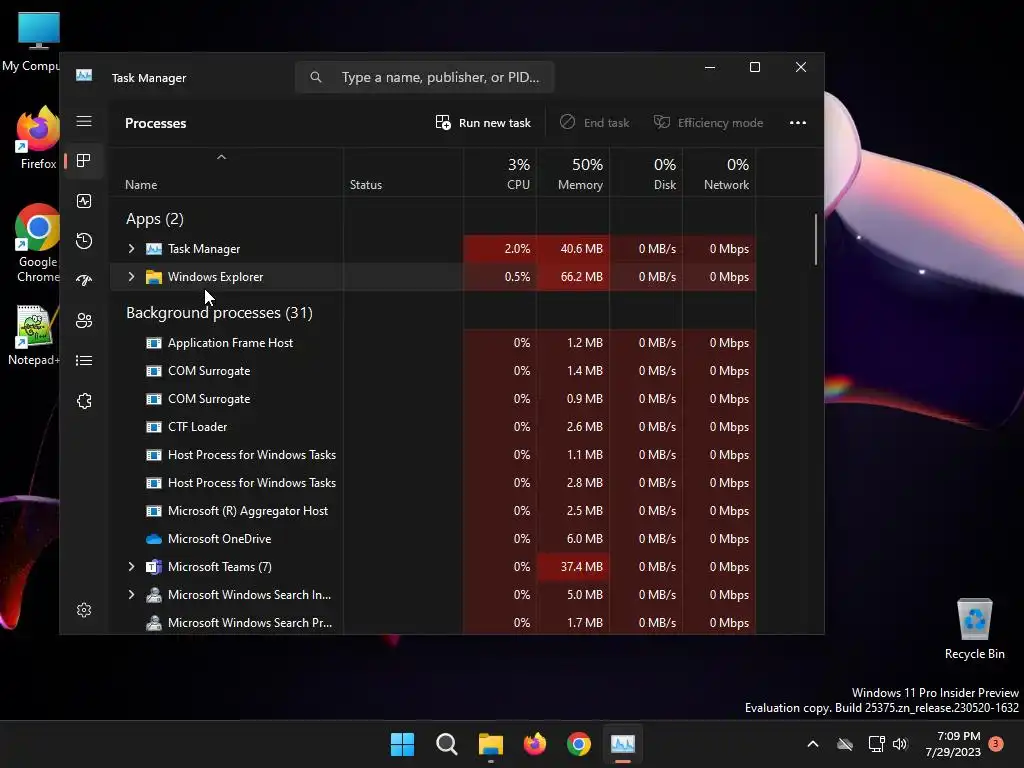Select the Microsoft Windows Search Pr... row
This screenshot has height=768, width=1024.
(x=432, y=623)
